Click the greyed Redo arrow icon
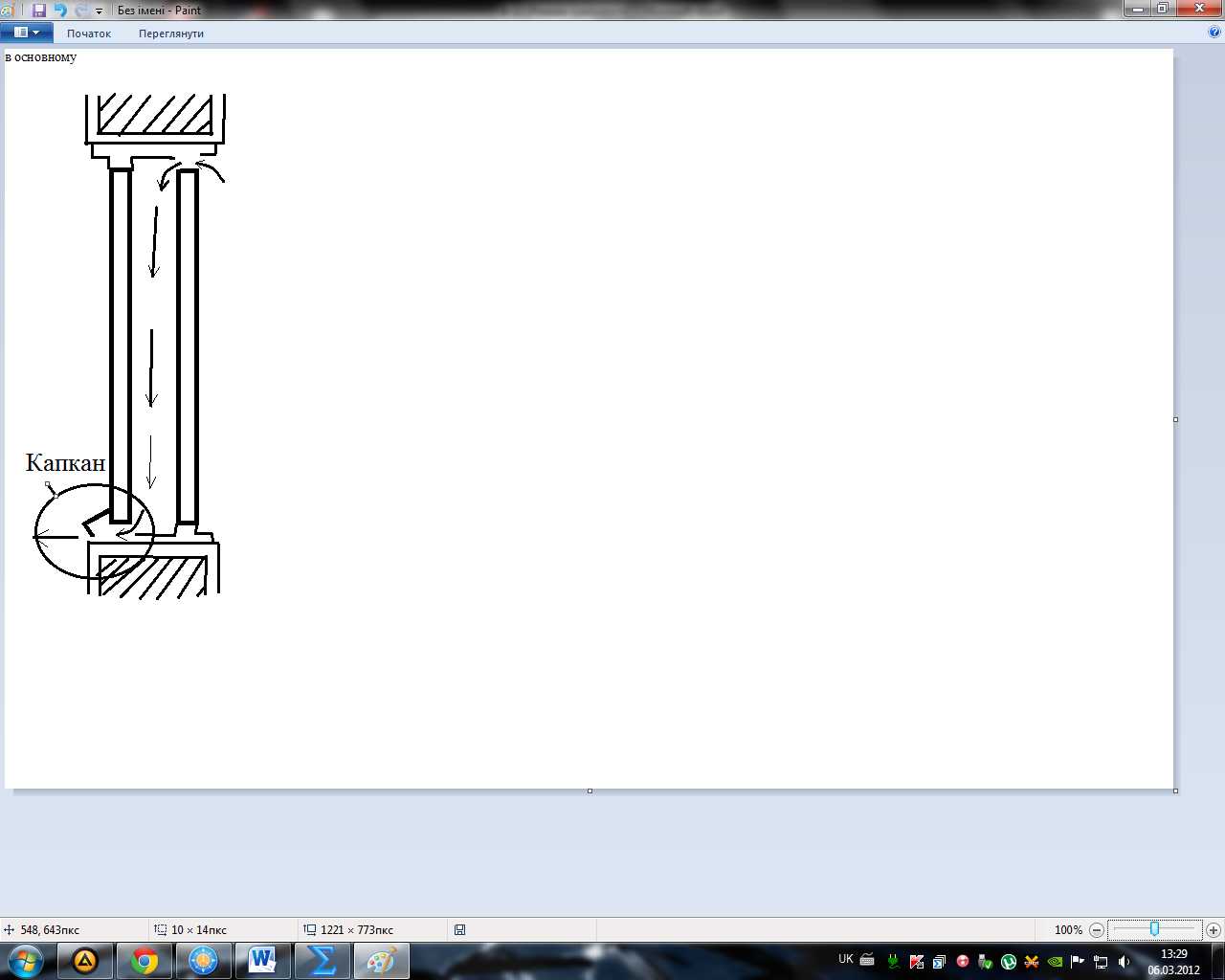 81,11
